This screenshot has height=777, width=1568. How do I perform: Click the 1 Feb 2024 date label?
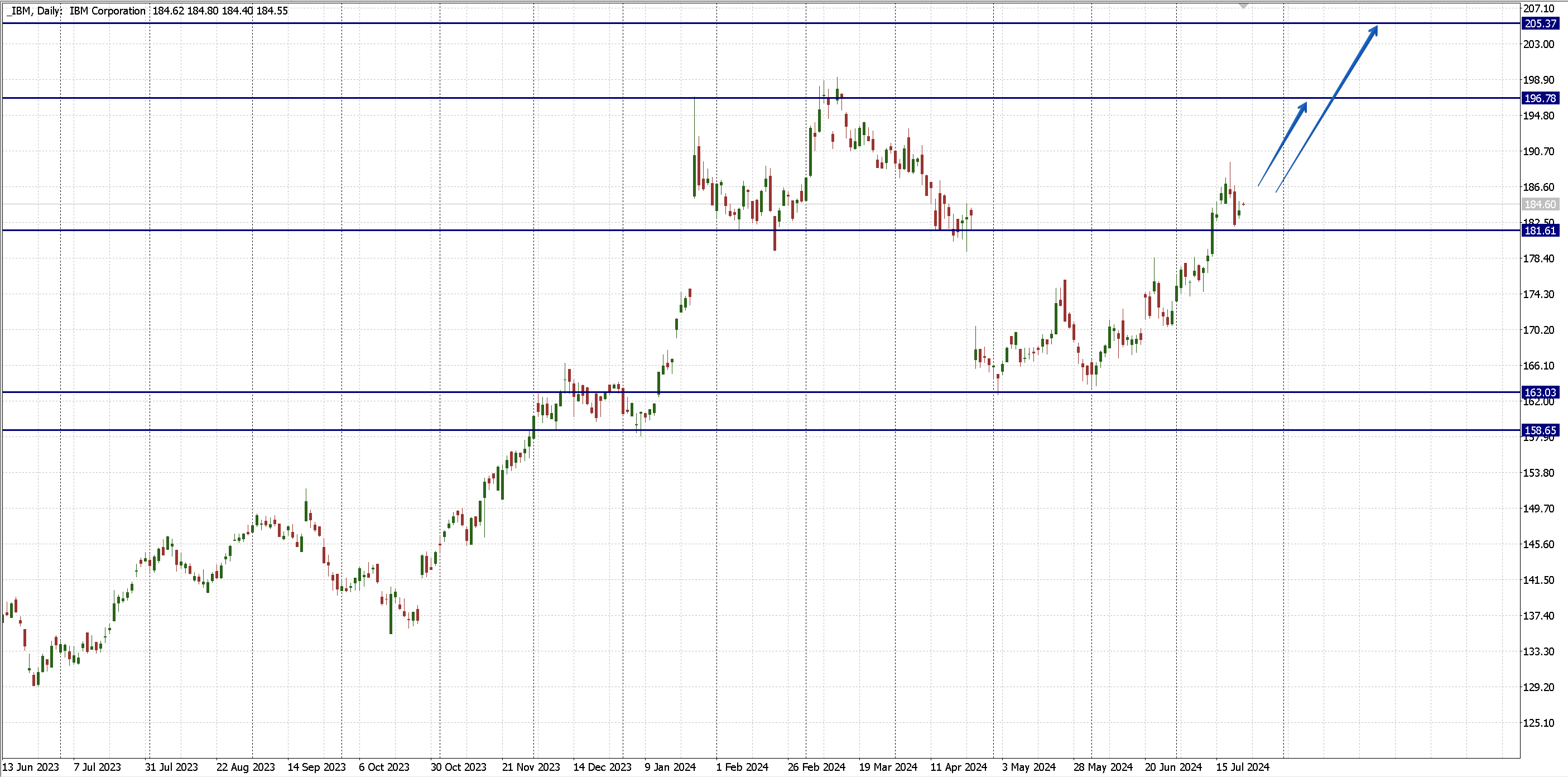click(742, 768)
